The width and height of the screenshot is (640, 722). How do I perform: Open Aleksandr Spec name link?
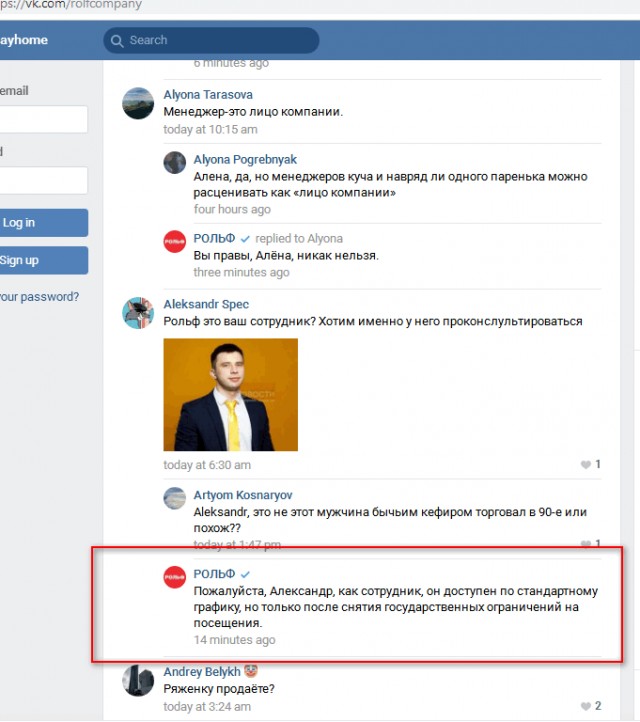point(206,304)
